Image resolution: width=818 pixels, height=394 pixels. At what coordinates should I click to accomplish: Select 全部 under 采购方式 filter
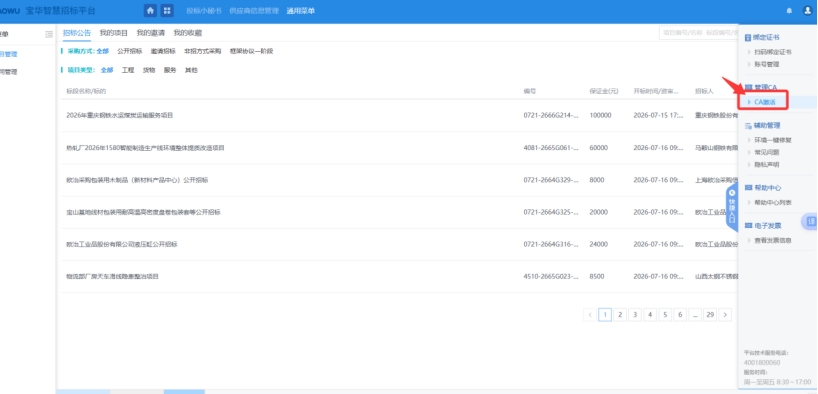coord(103,51)
